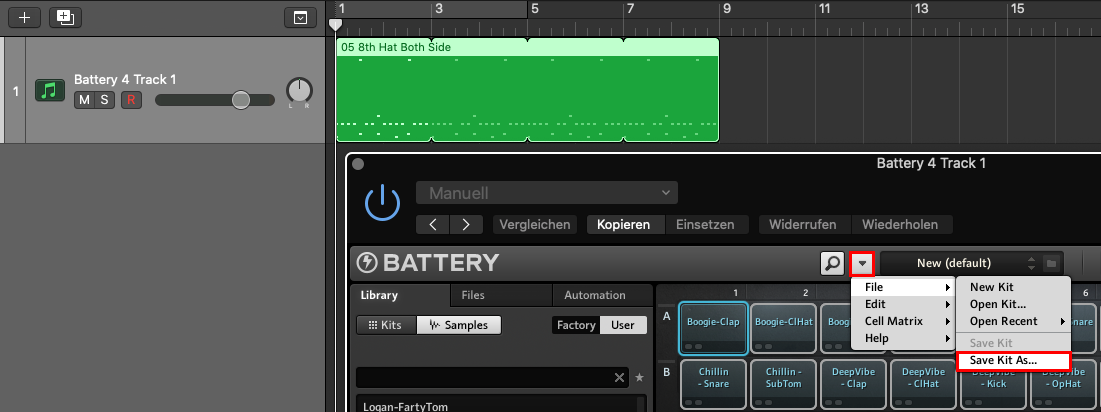Click the kit name up/down stepper arrows
Viewport: 1101px width, 412px height.
coord(1031,264)
